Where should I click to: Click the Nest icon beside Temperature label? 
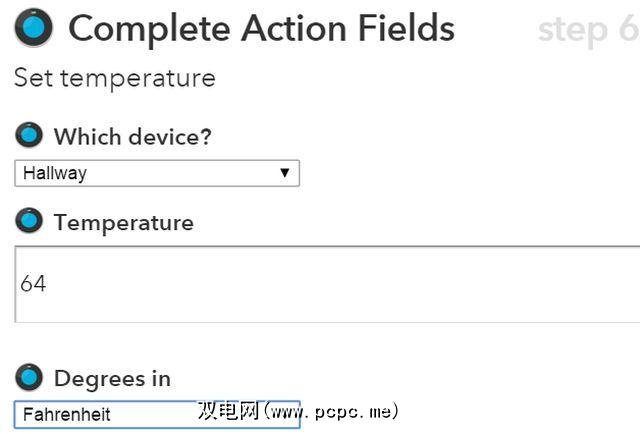[x=30, y=221]
